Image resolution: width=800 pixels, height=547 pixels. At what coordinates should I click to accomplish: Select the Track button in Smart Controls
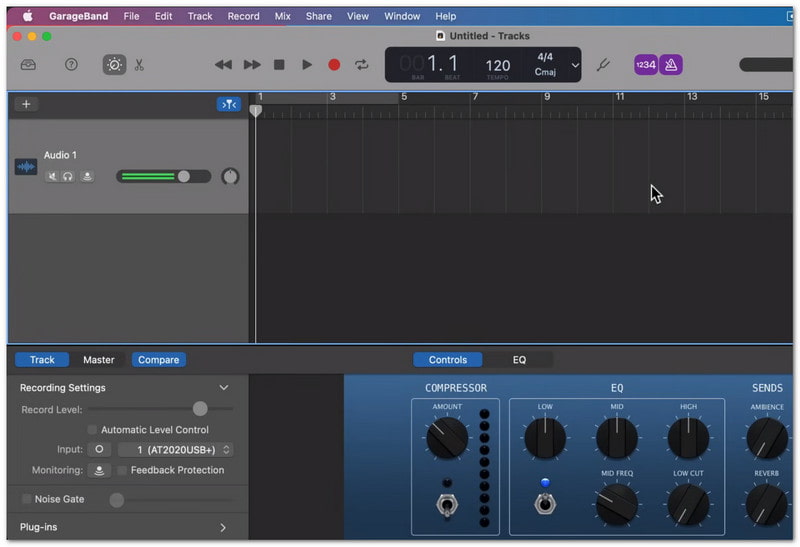[42, 360]
